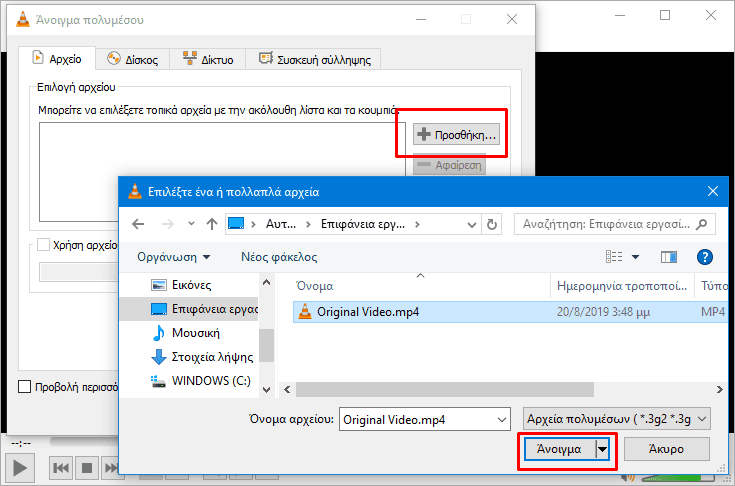This screenshot has width=735, height=486.
Task: Click the VLC stop button
Action: pos(87,467)
